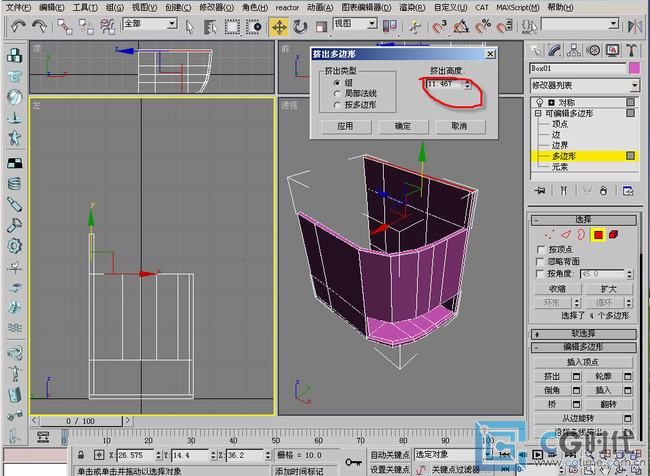Click the 应用 button in extrude dialog
650x476 pixels.
tap(346, 126)
